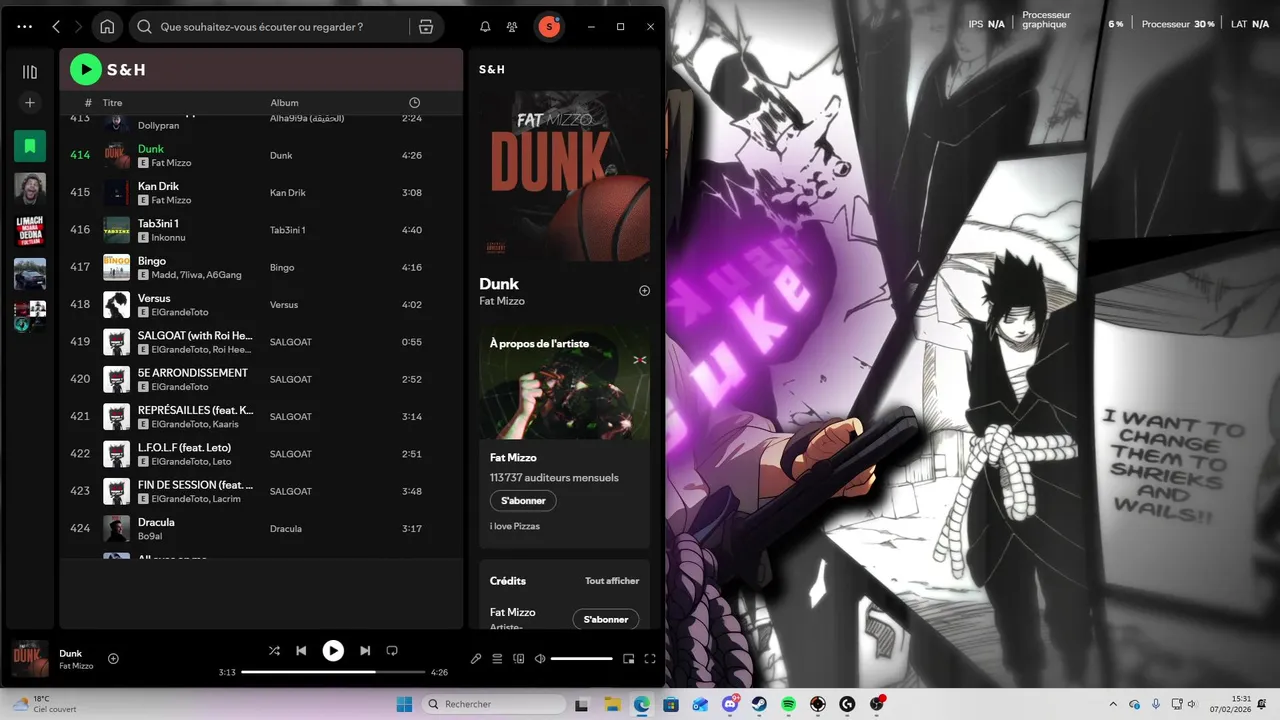Select the Bingo track row
The height and width of the screenshot is (720, 1280).
click(261, 267)
